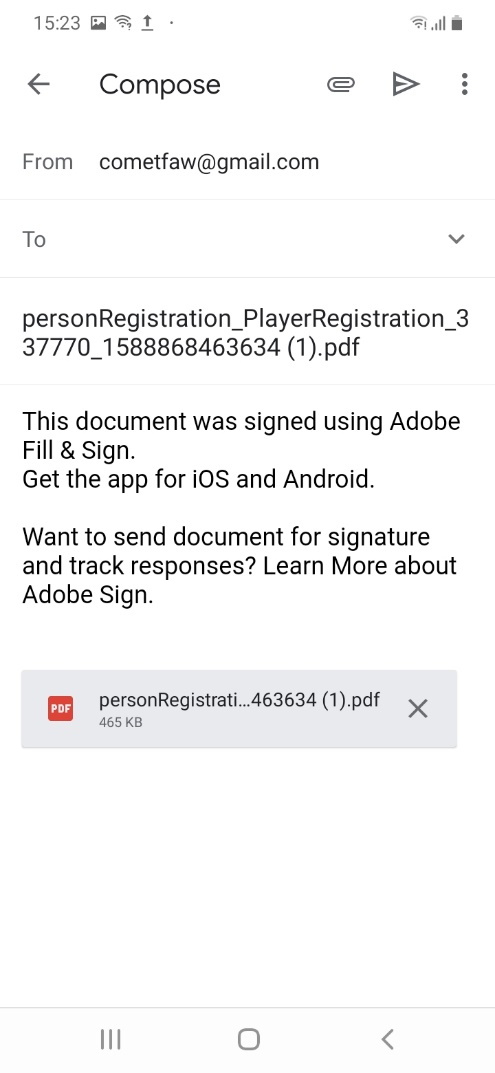Open the three-dot more options menu
The height and width of the screenshot is (1073, 495).
point(464,84)
